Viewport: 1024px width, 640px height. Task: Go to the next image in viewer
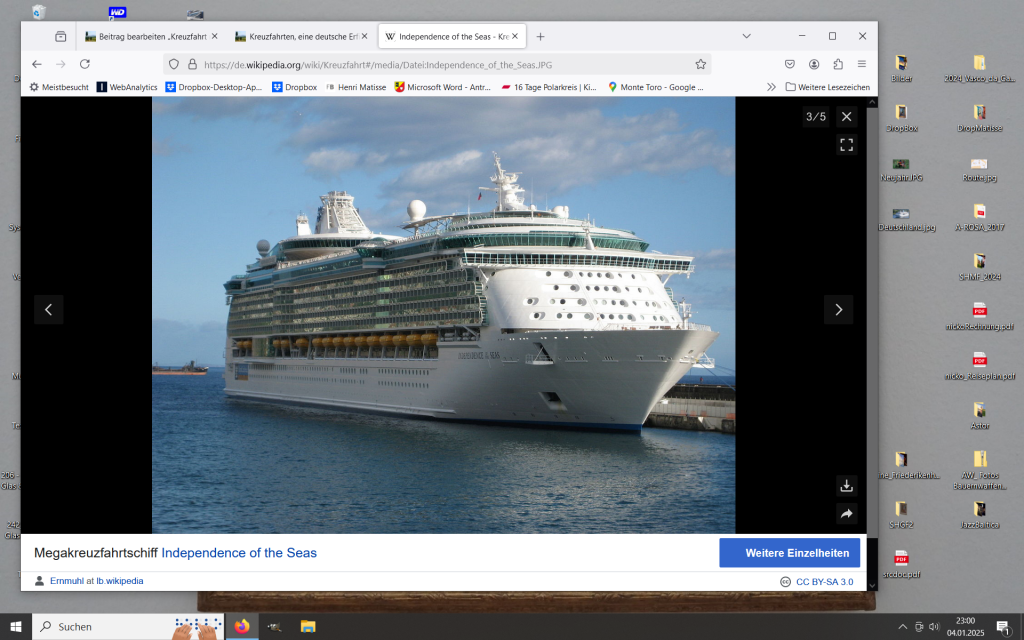[x=838, y=310]
